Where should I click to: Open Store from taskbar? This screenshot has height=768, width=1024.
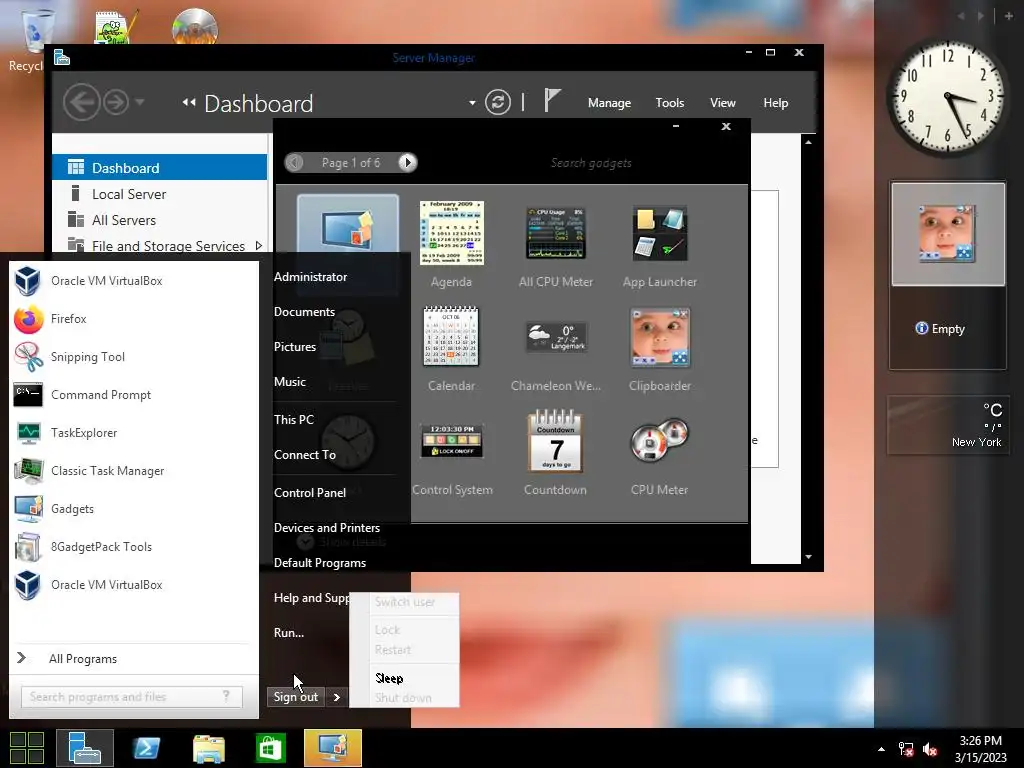point(270,748)
